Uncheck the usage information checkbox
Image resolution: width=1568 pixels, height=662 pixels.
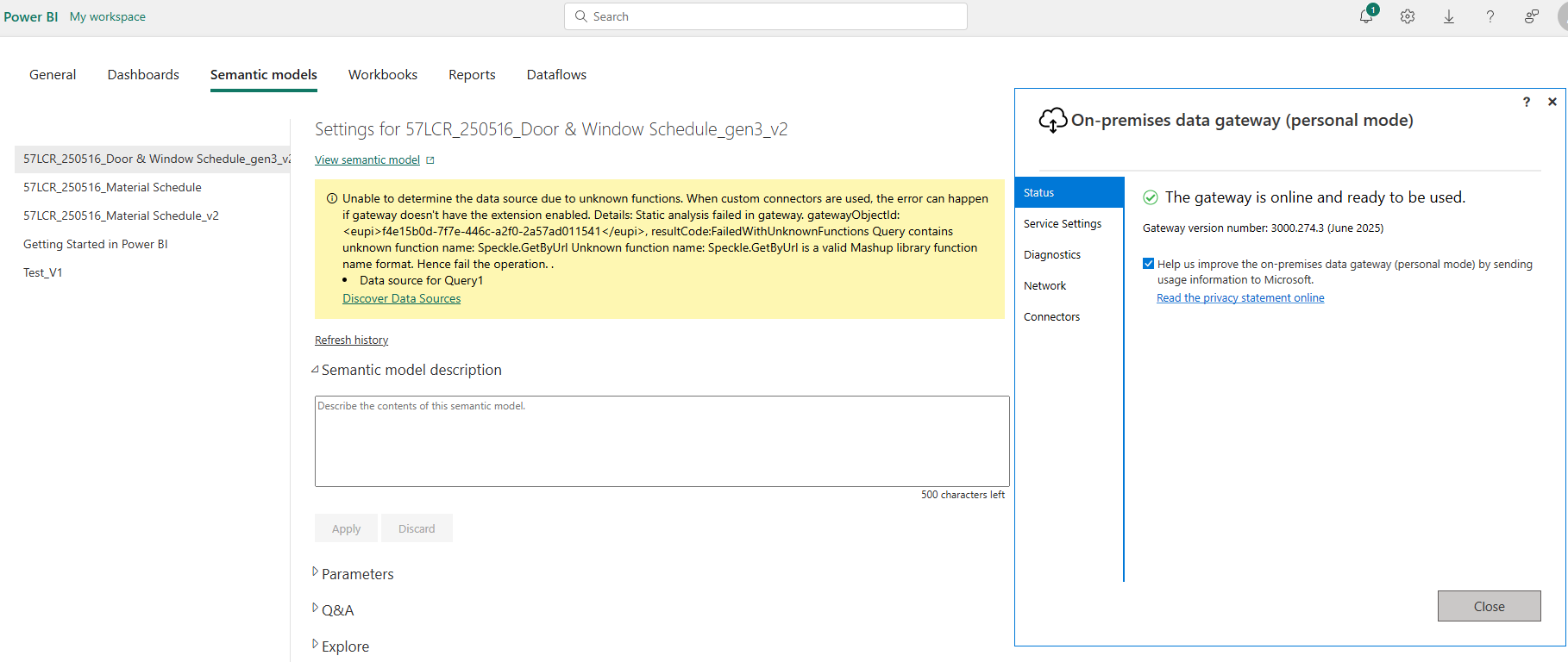coord(1148,264)
